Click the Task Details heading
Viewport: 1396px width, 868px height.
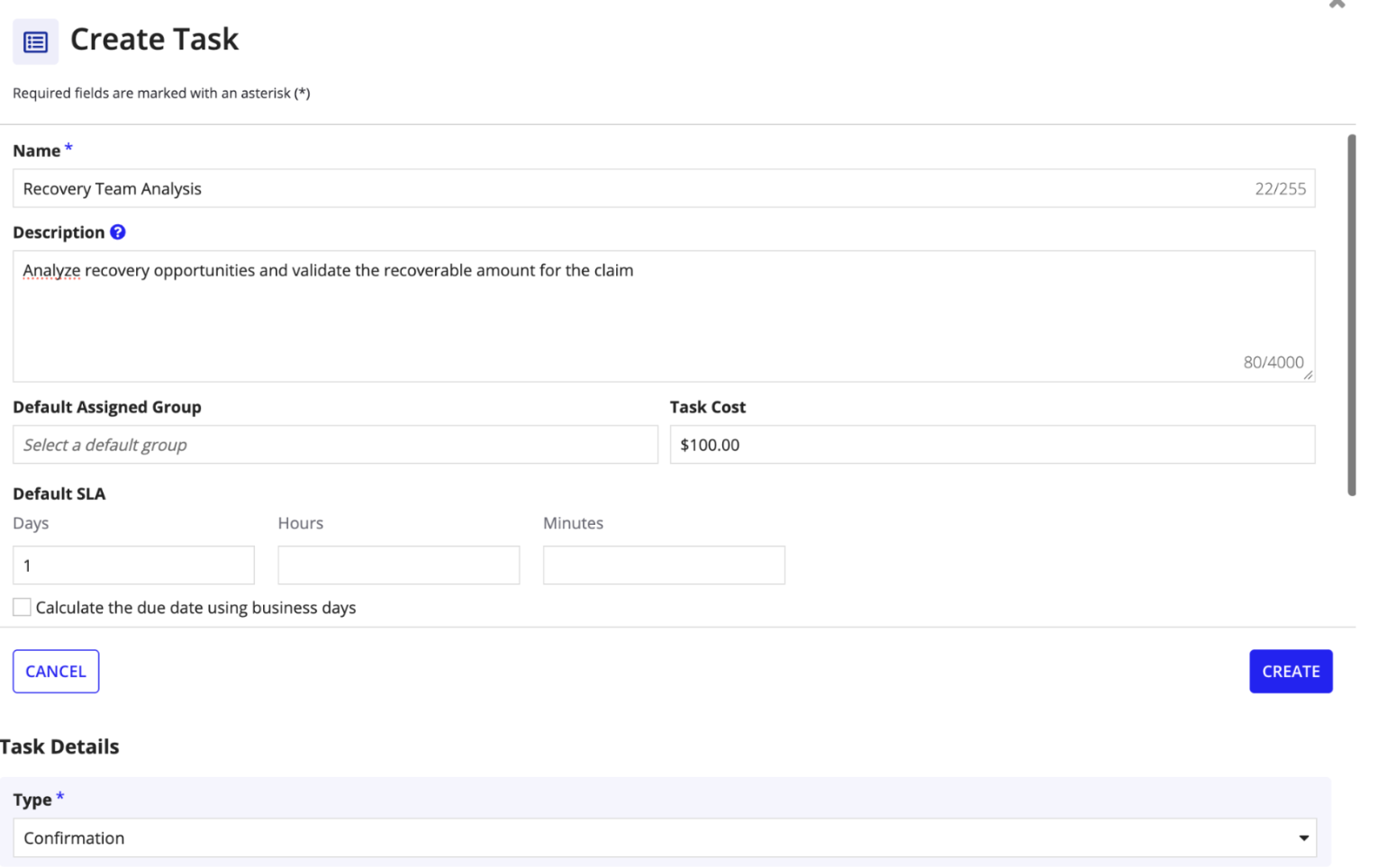(x=59, y=747)
